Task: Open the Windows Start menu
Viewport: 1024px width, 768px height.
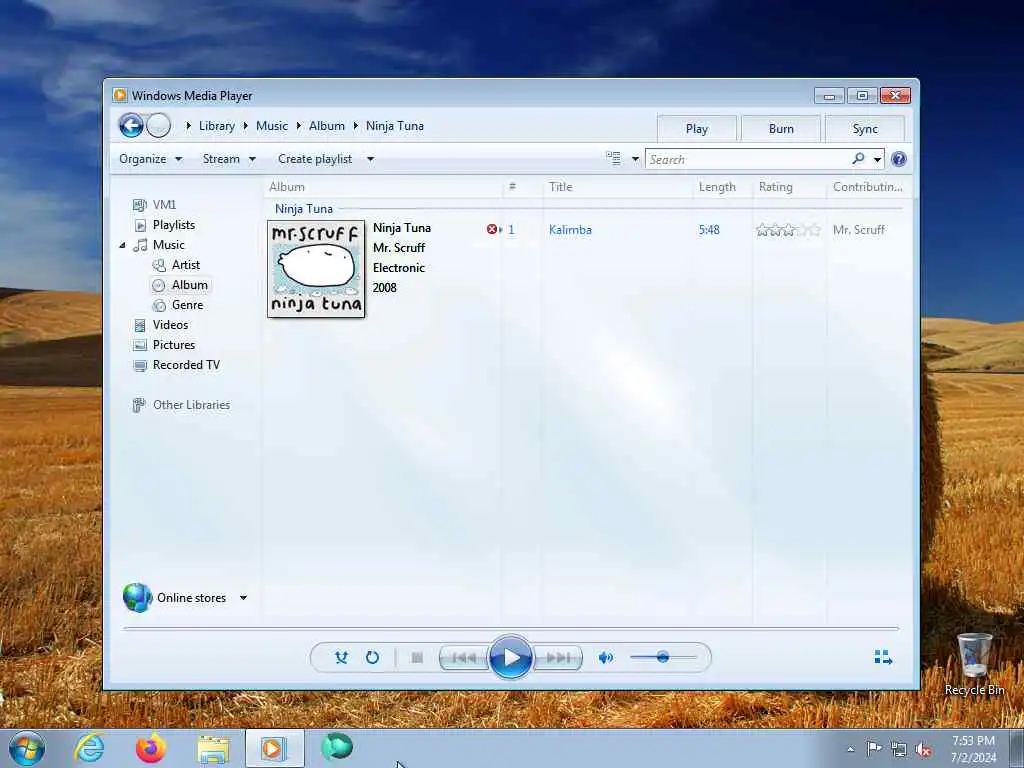Action: point(27,748)
